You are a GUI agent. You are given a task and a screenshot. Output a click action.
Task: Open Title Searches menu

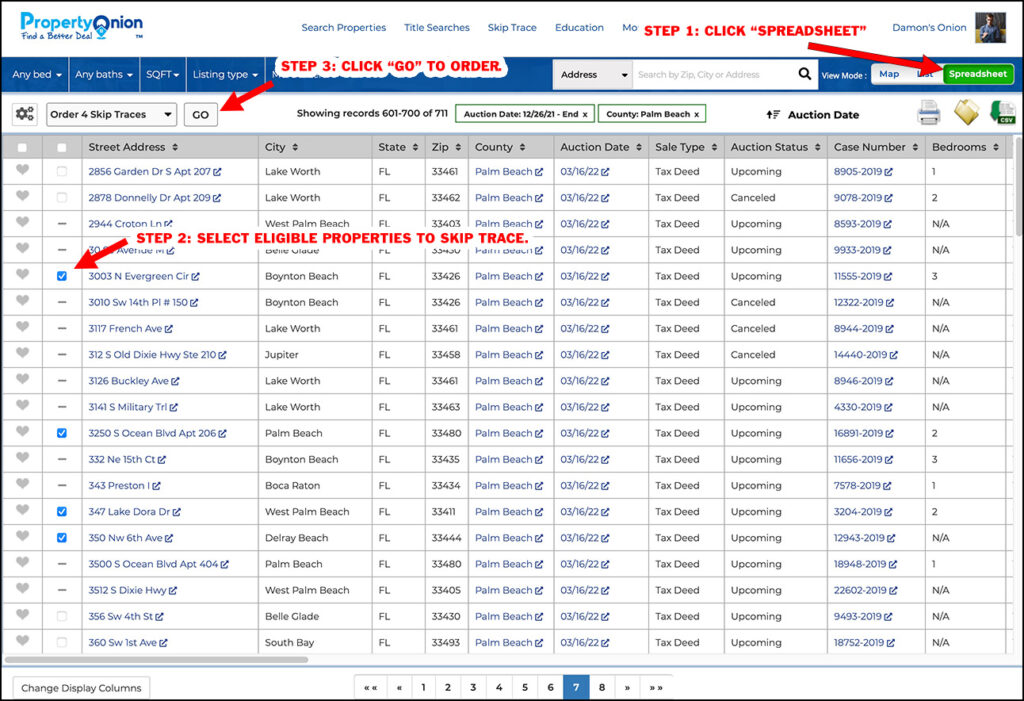coord(436,27)
